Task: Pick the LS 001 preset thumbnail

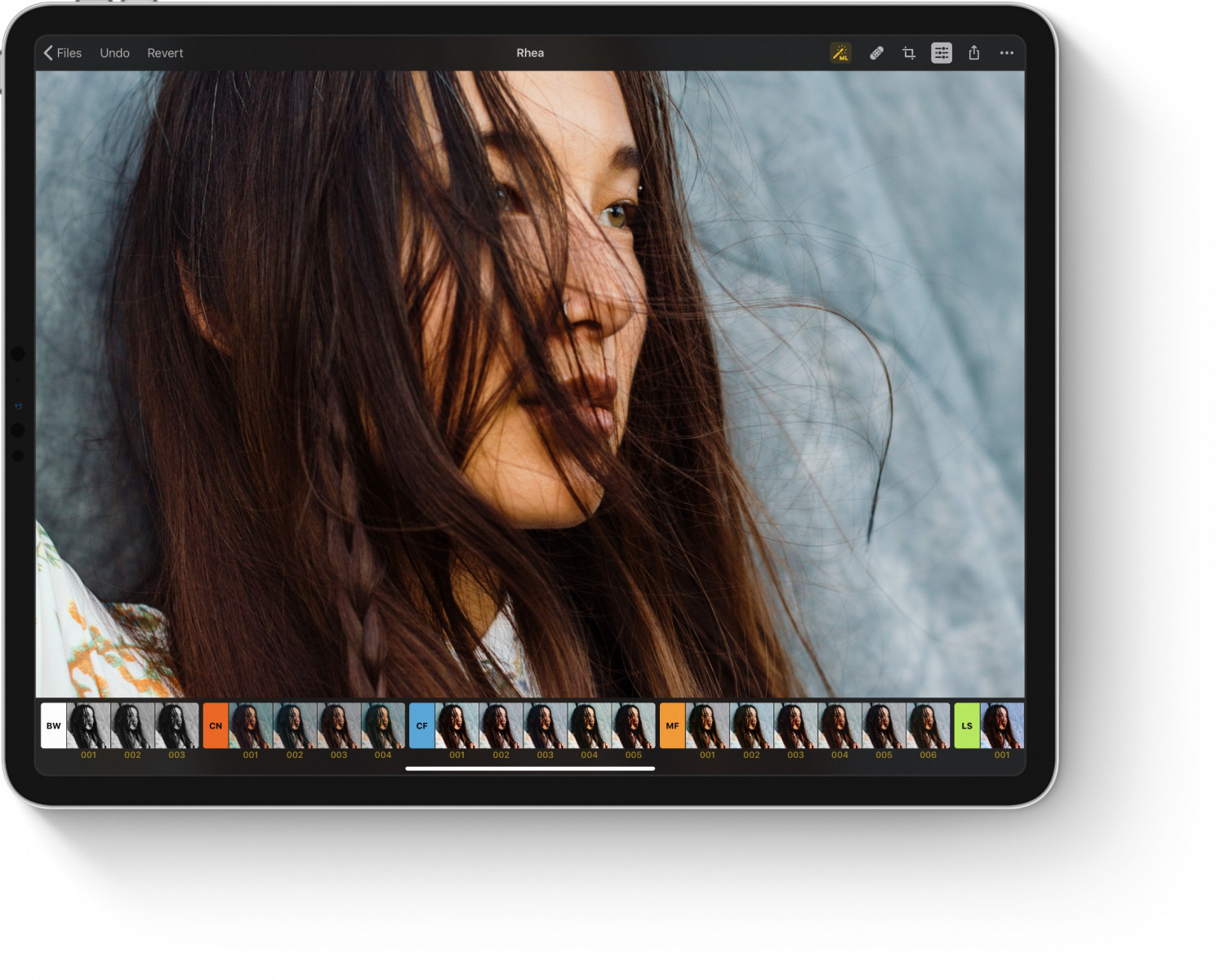Action: click(1002, 725)
